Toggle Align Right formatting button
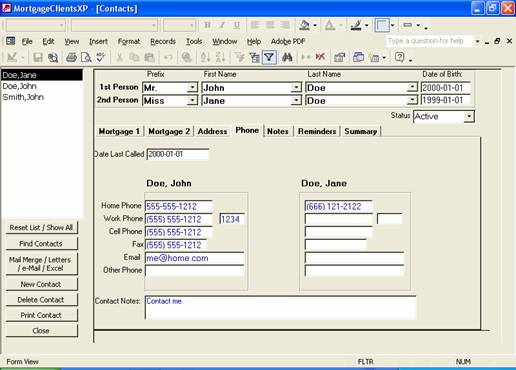The height and width of the screenshot is (370, 516). tap(285, 25)
